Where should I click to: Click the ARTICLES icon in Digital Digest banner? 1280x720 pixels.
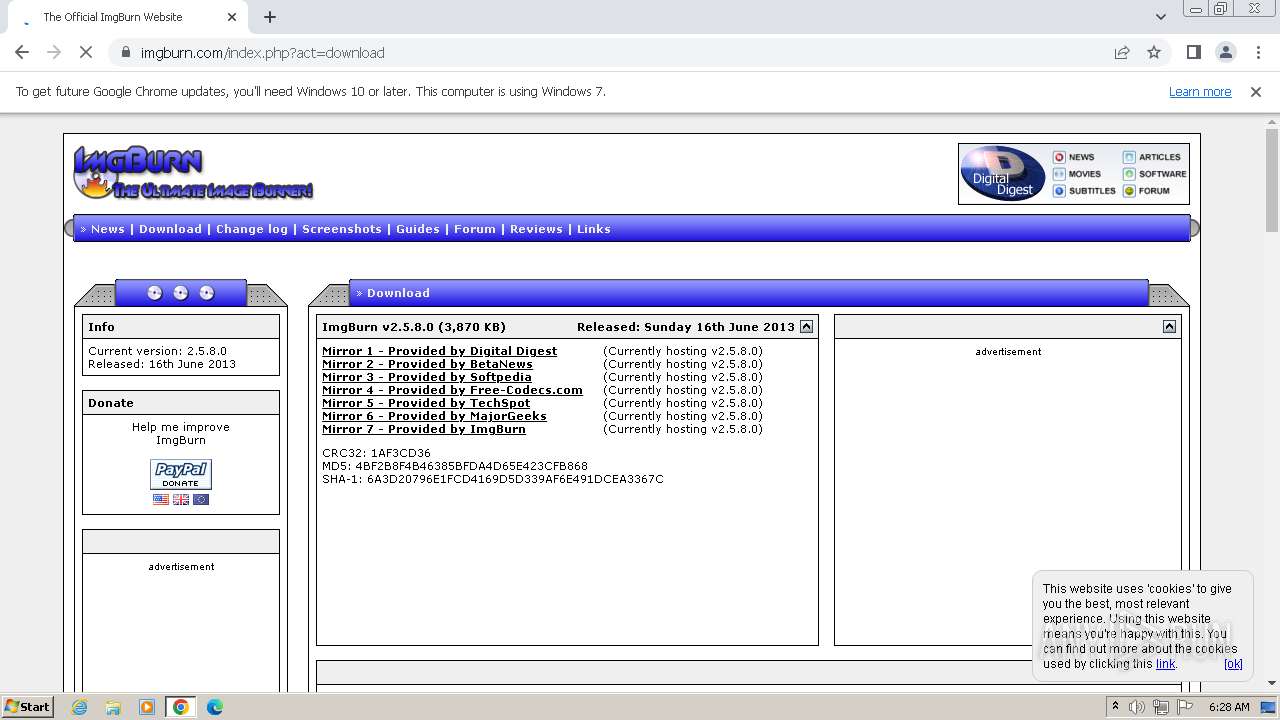(1129, 157)
